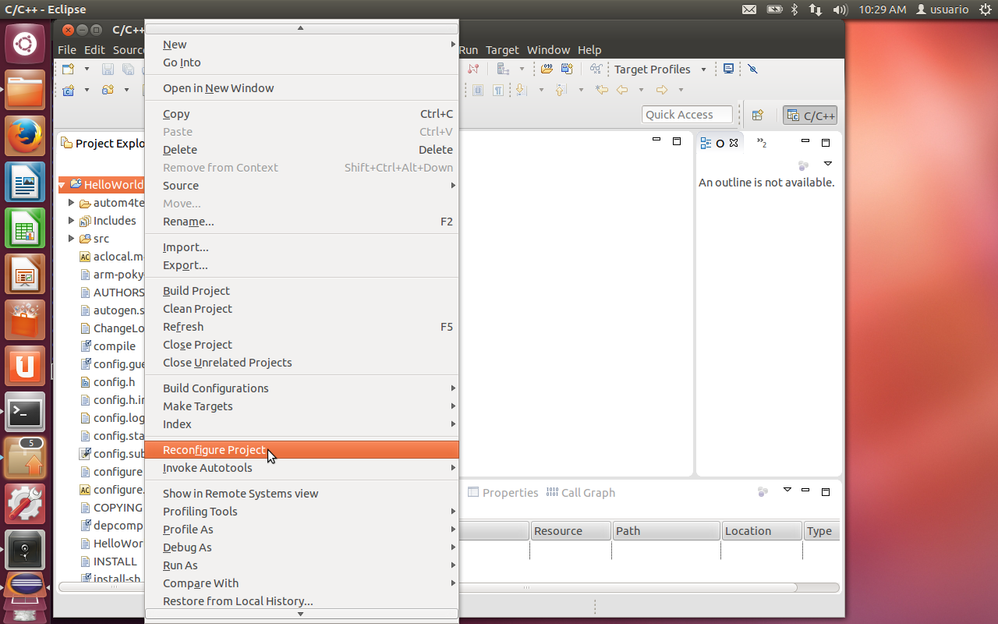Expand the Includes node in Project Explorer
This screenshot has width=998, height=624.
pyautogui.click(x=71, y=220)
